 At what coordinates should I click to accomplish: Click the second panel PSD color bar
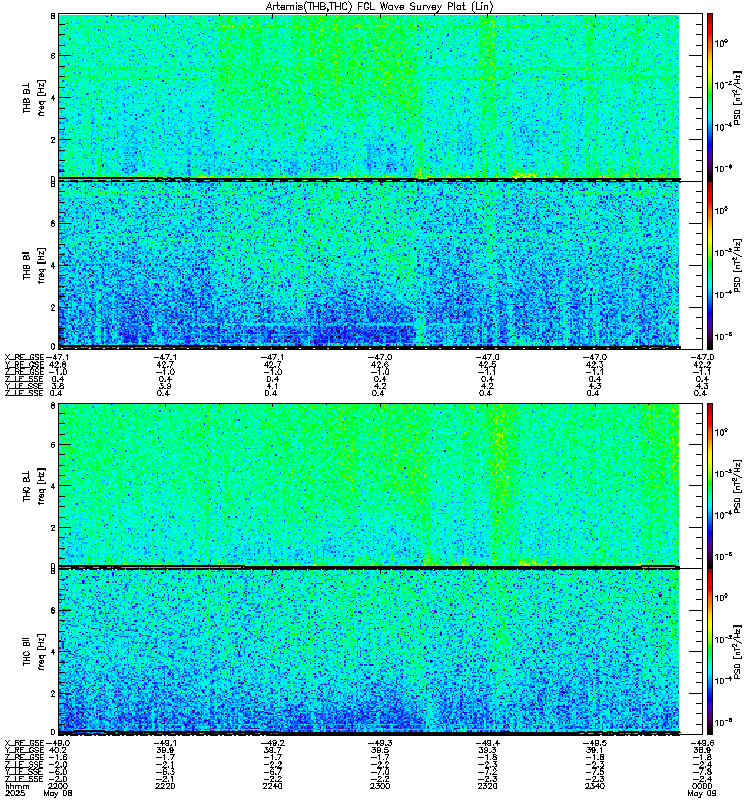710,265
